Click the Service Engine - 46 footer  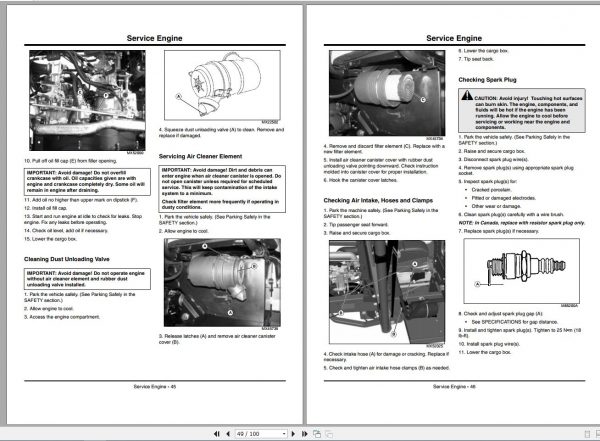454,387
